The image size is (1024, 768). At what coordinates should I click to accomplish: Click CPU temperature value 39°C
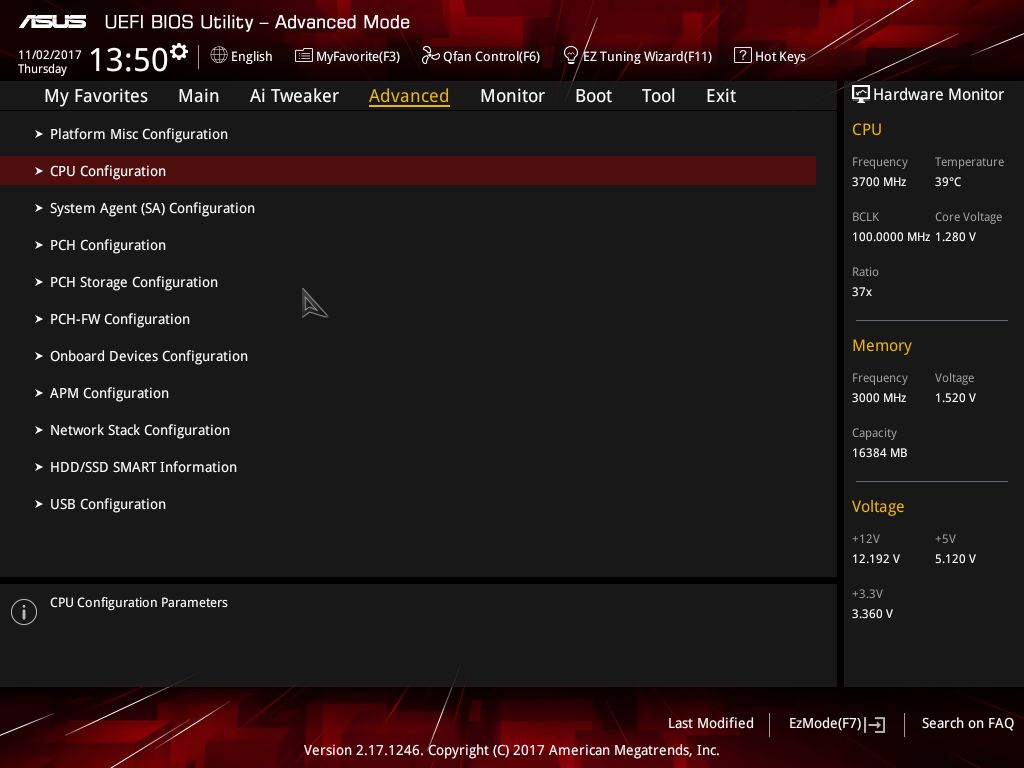(x=948, y=182)
